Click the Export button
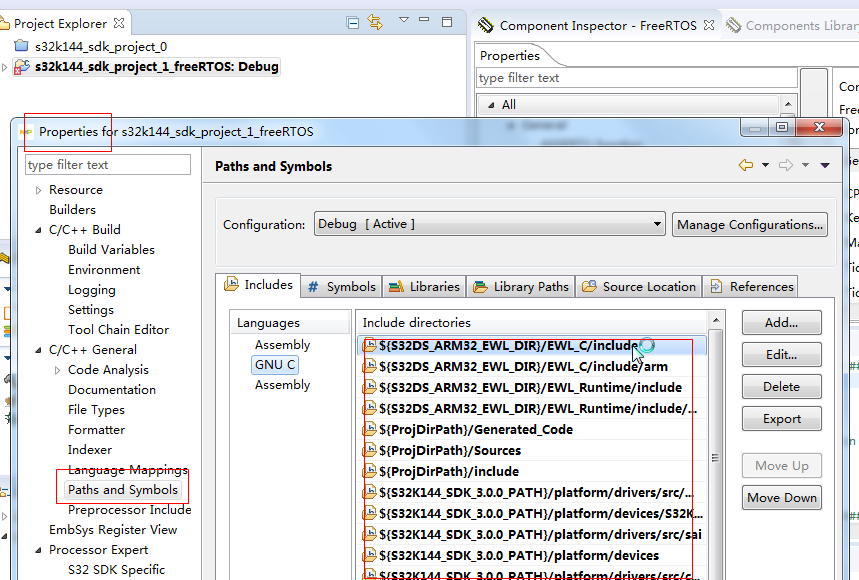The image size is (859, 580). coord(782,418)
